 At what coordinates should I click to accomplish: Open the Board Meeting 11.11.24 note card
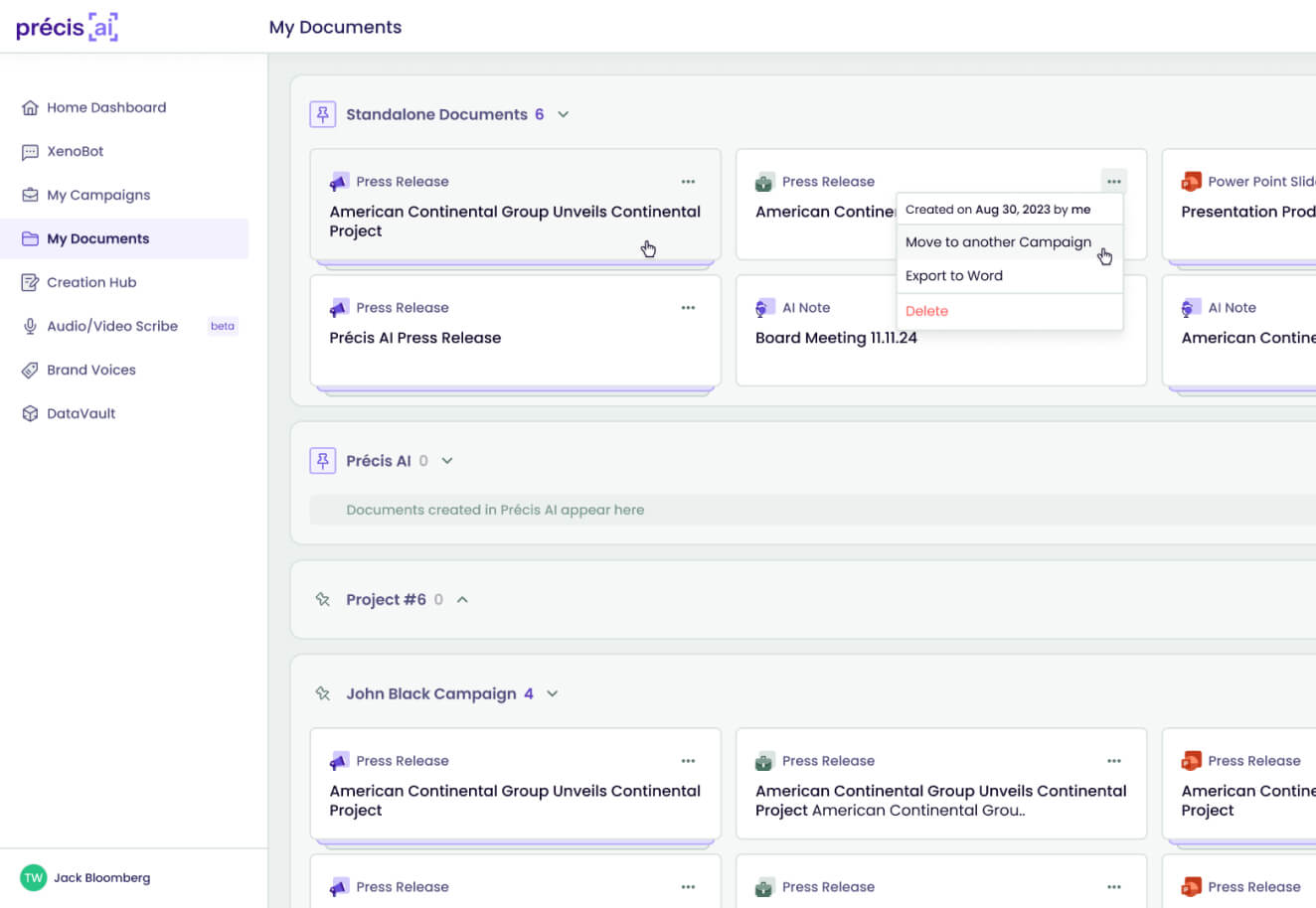pos(835,338)
